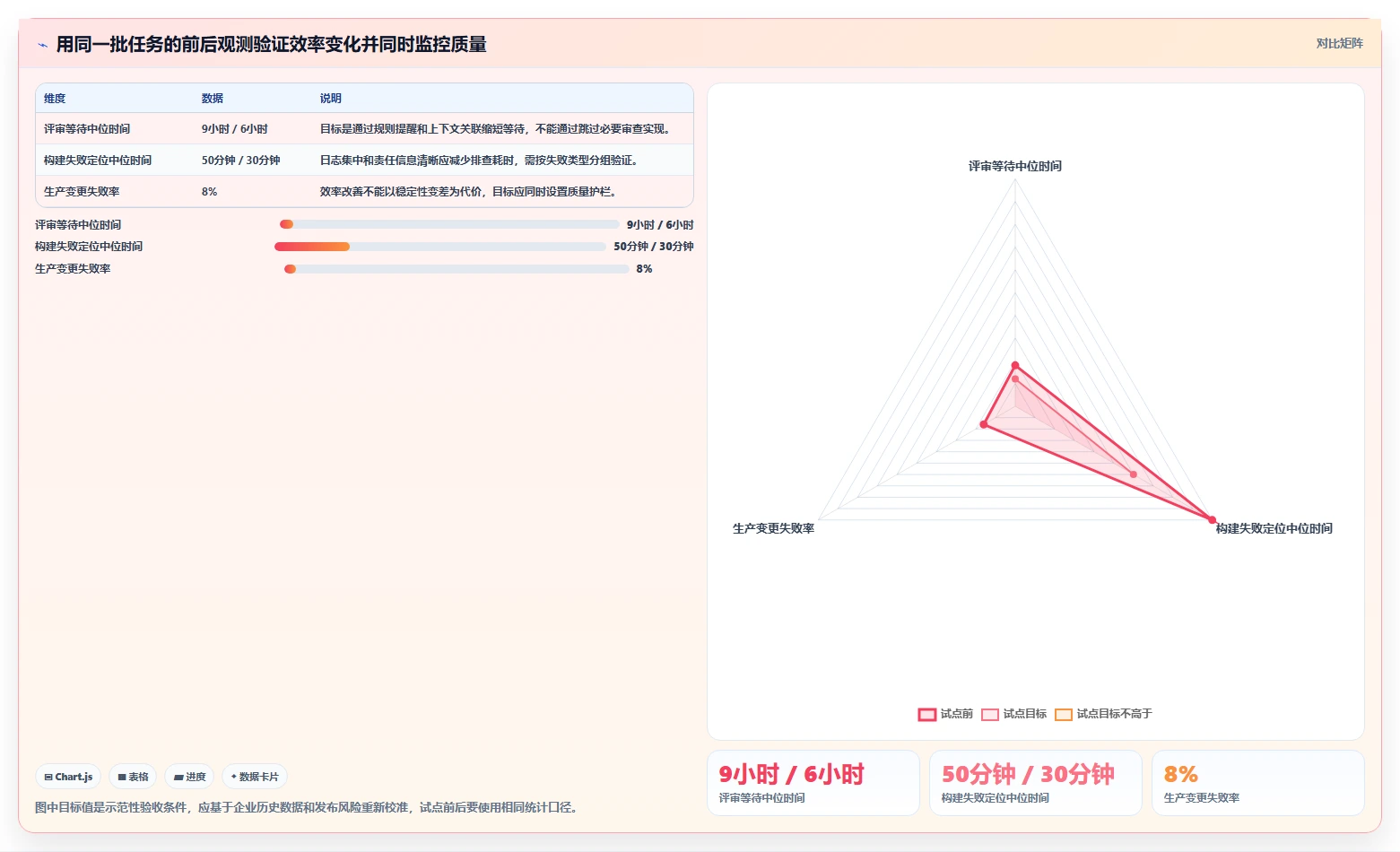Select the Chart.js tag chip

pyautogui.click(x=69, y=777)
